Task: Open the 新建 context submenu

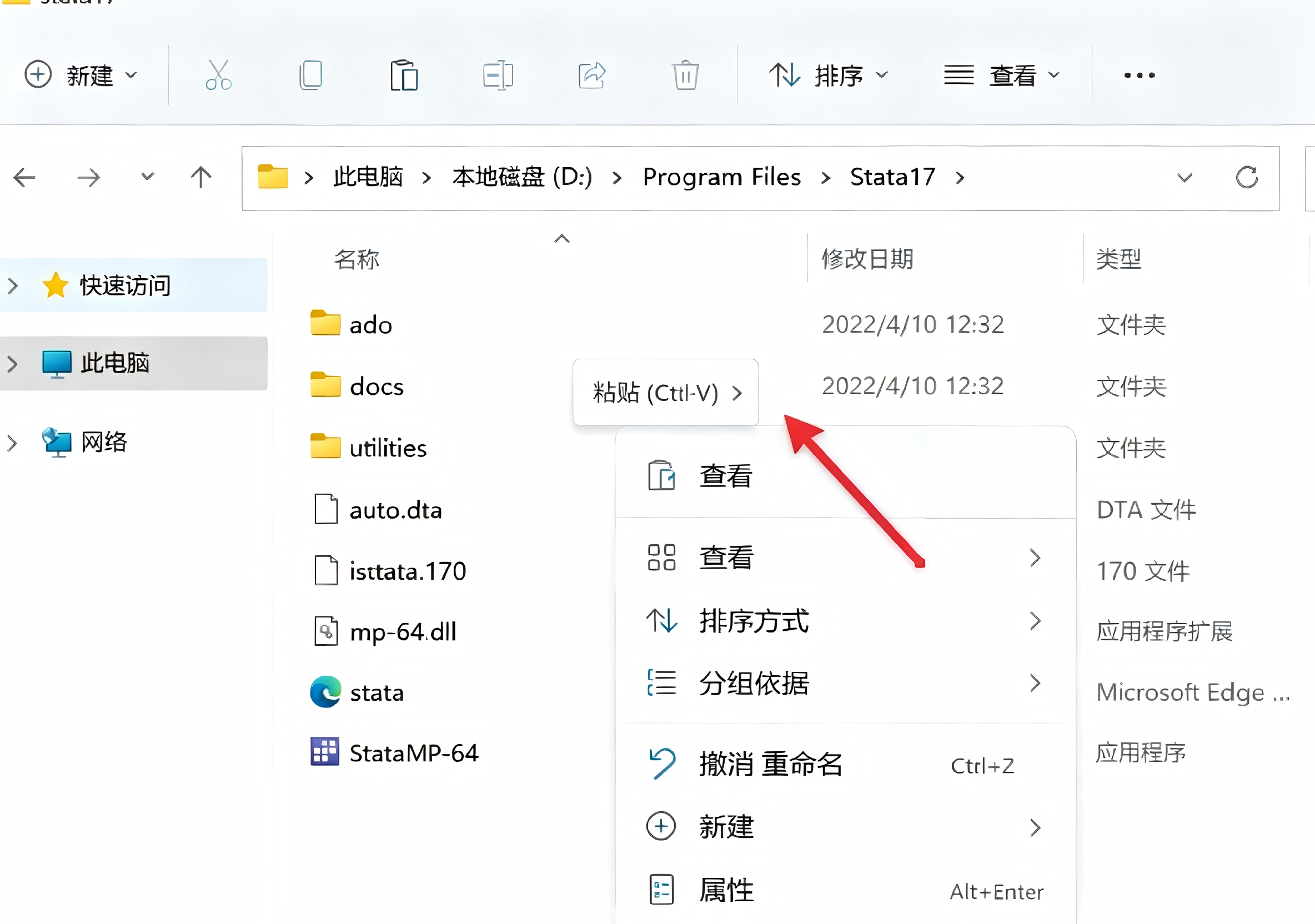Action: pos(845,827)
